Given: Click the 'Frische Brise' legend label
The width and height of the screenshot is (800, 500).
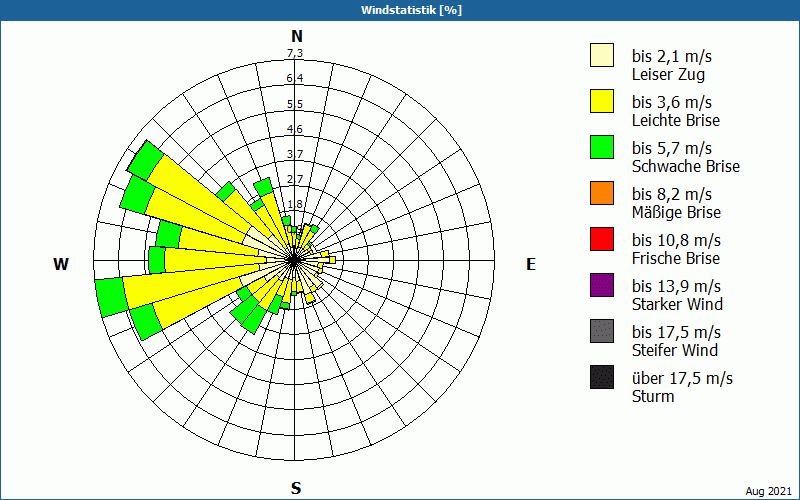Looking at the screenshot, I should [676, 258].
